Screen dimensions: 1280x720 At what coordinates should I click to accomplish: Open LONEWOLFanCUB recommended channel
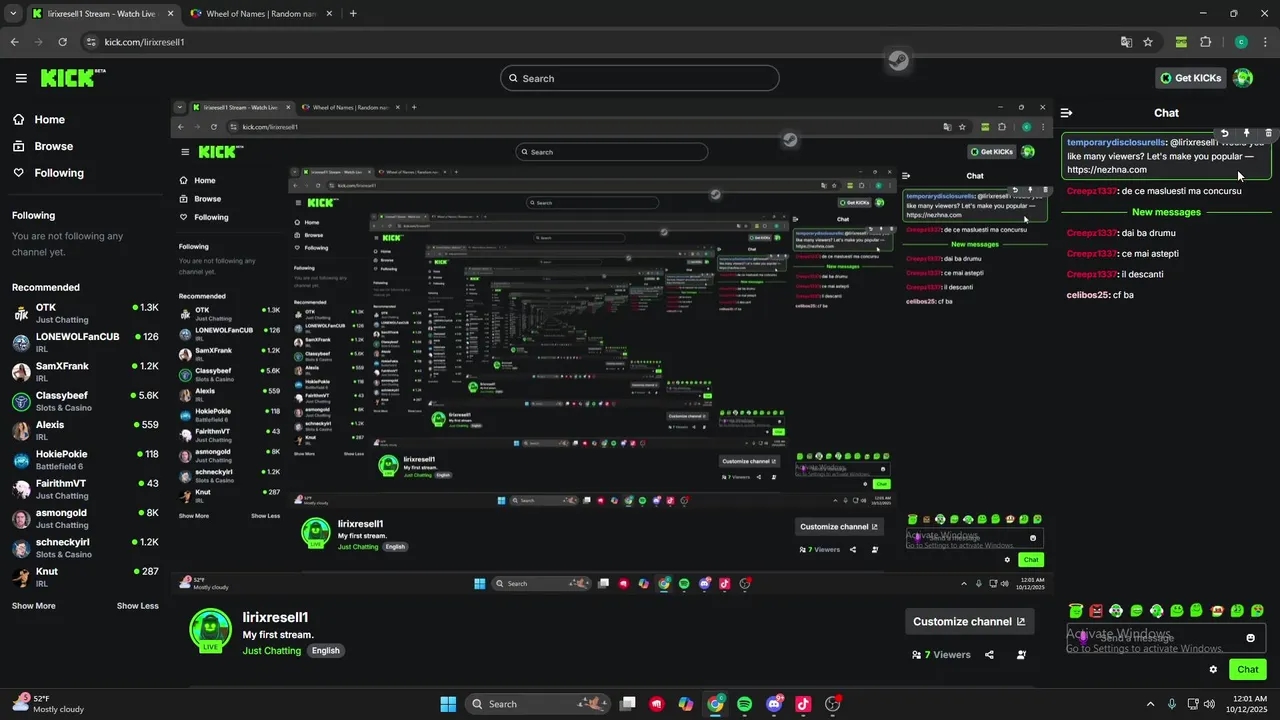85,342
